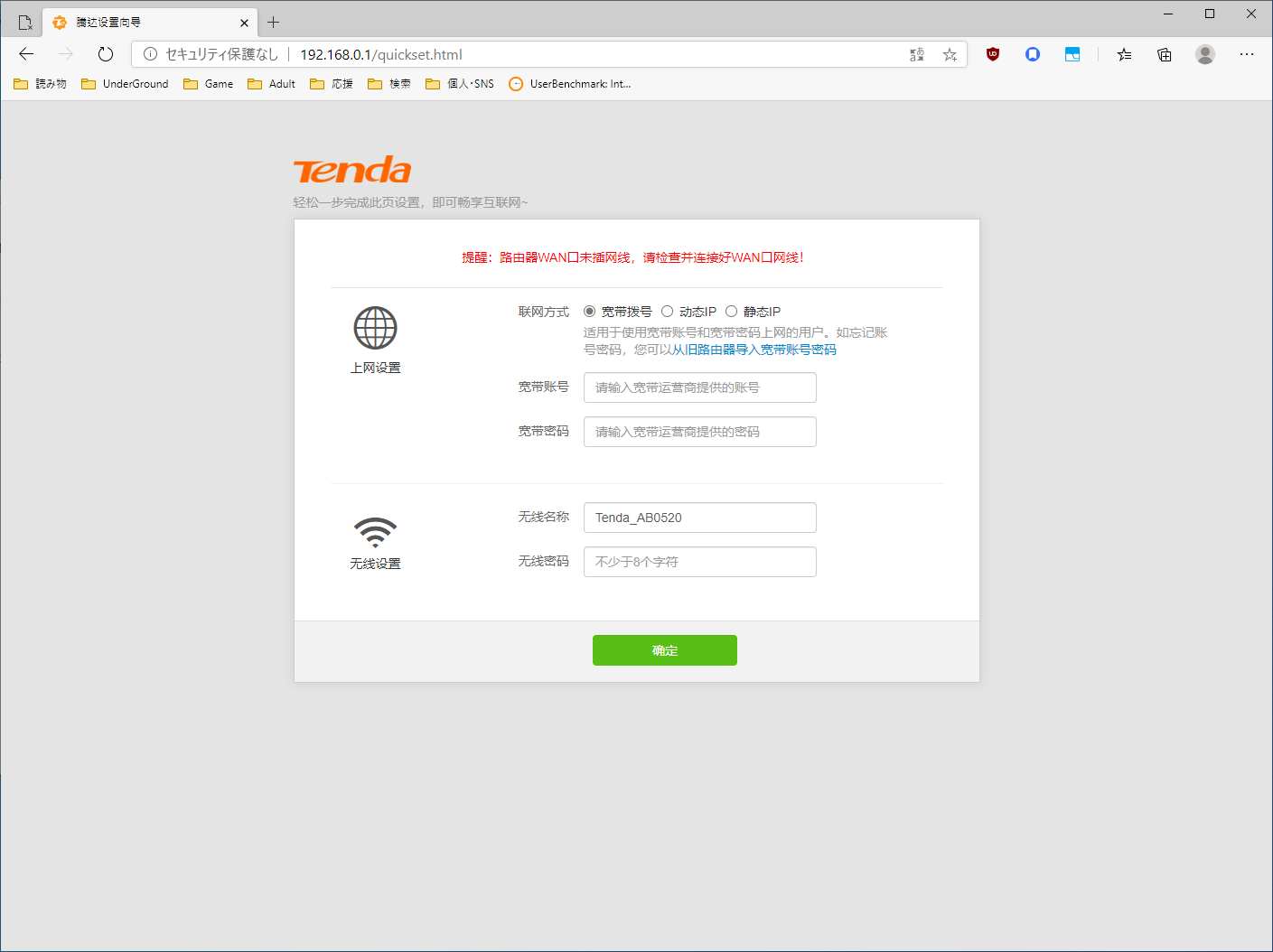The height and width of the screenshot is (952, 1273).
Task: Open the uBlock Origin extension icon
Action: [x=993, y=54]
